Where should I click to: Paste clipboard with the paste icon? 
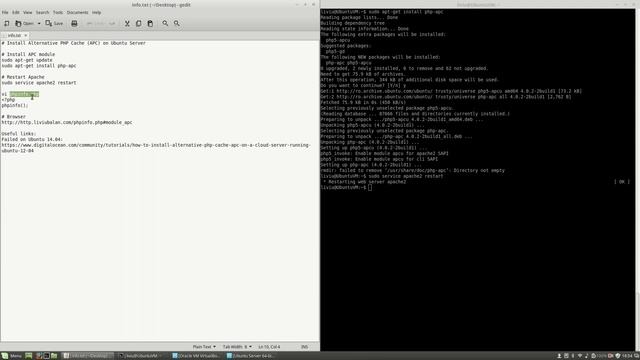pyautogui.click(x=150, y=23)
